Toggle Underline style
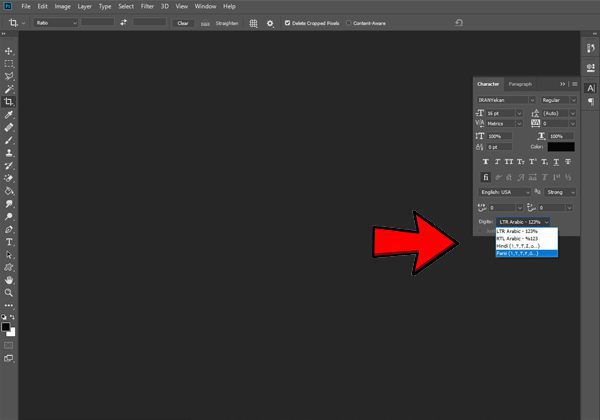Viewport: 600px width, 420px height. [x=556, y=162]
